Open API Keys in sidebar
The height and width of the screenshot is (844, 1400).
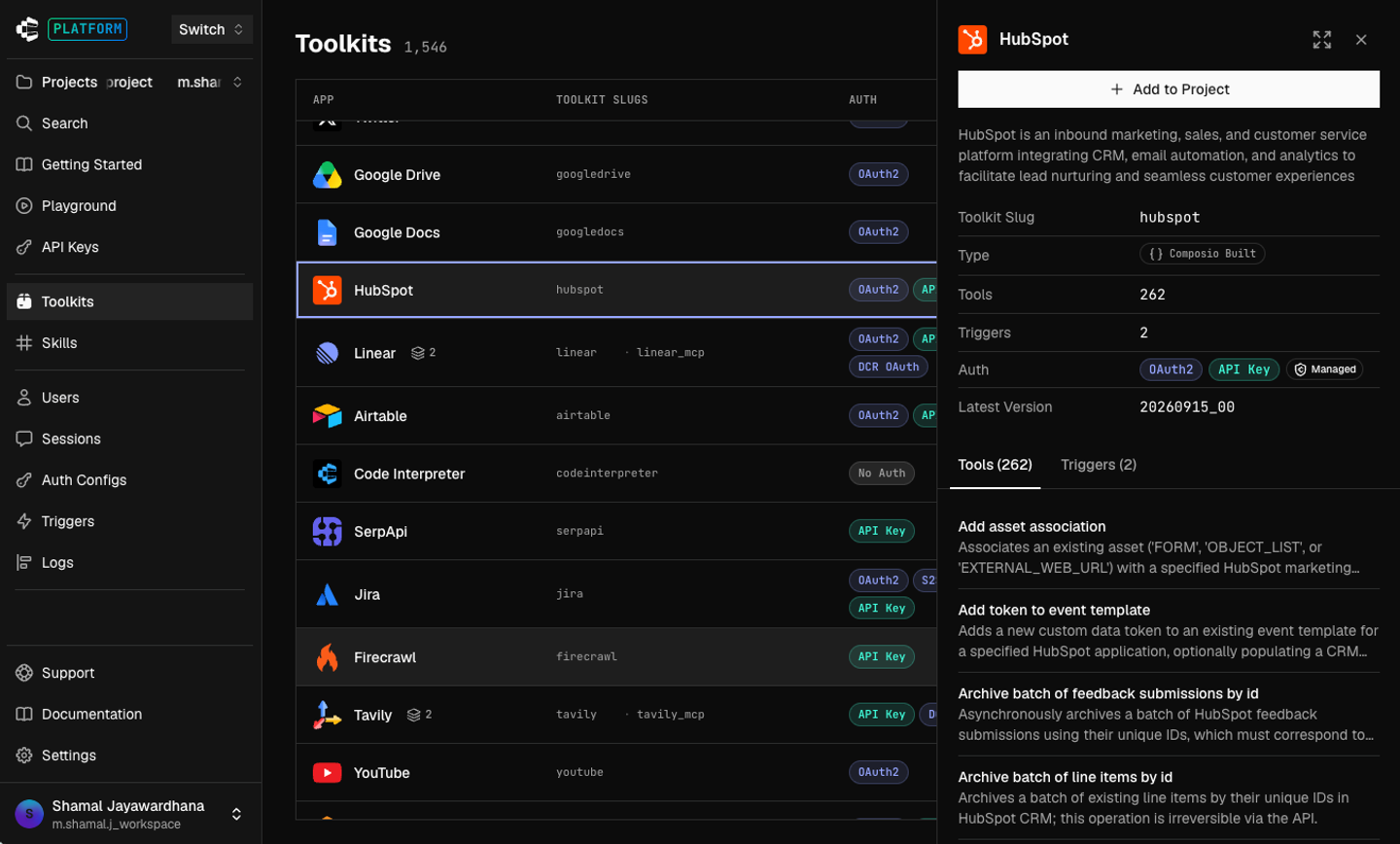(x=130, y=247)
